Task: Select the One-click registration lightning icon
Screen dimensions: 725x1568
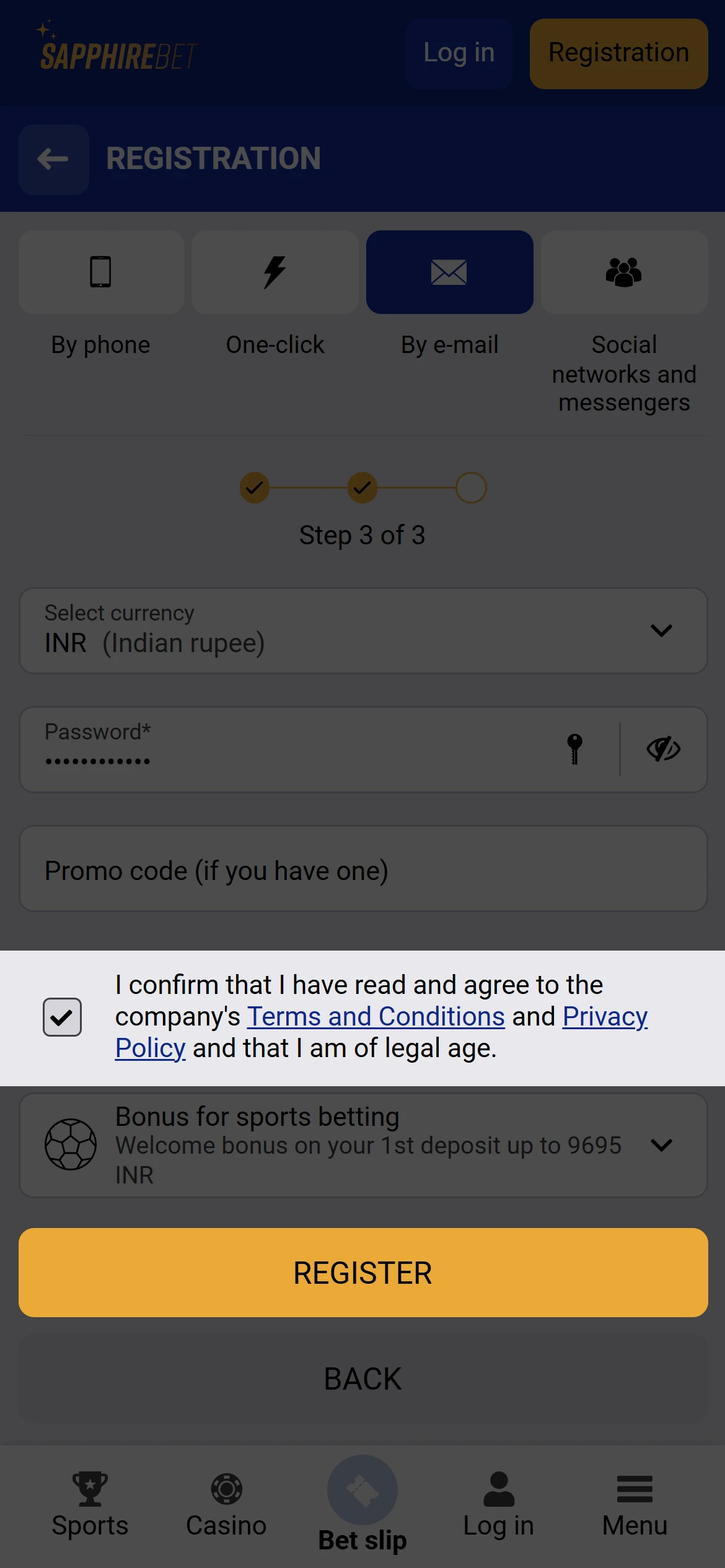Action: tap(275, 271)
